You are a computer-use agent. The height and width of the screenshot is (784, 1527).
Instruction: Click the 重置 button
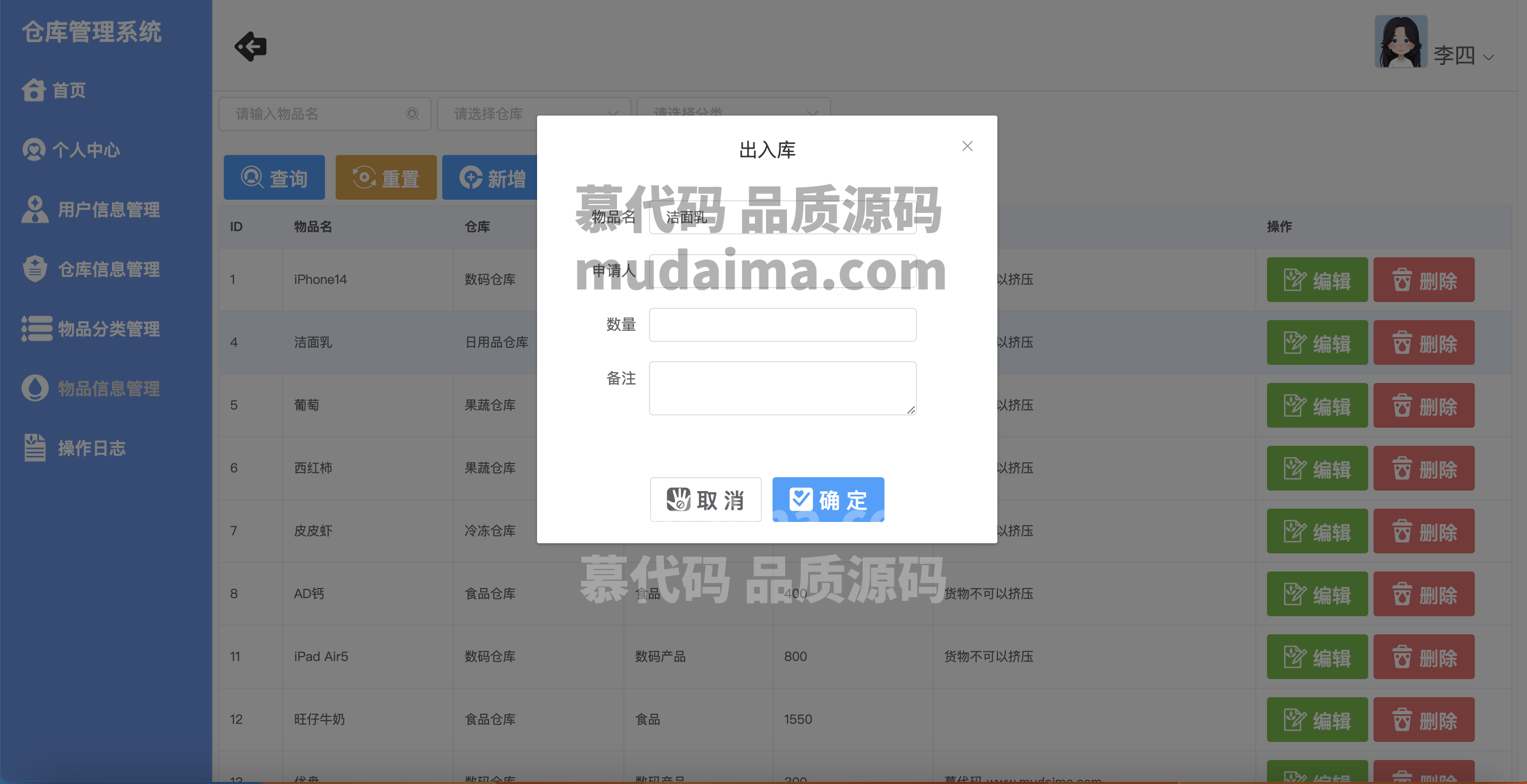tap(386, 177)
